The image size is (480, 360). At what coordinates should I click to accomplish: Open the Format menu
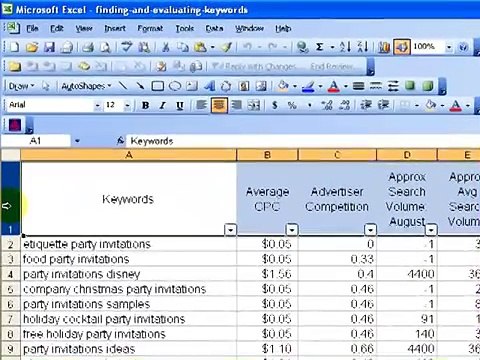tap(150, 28)
